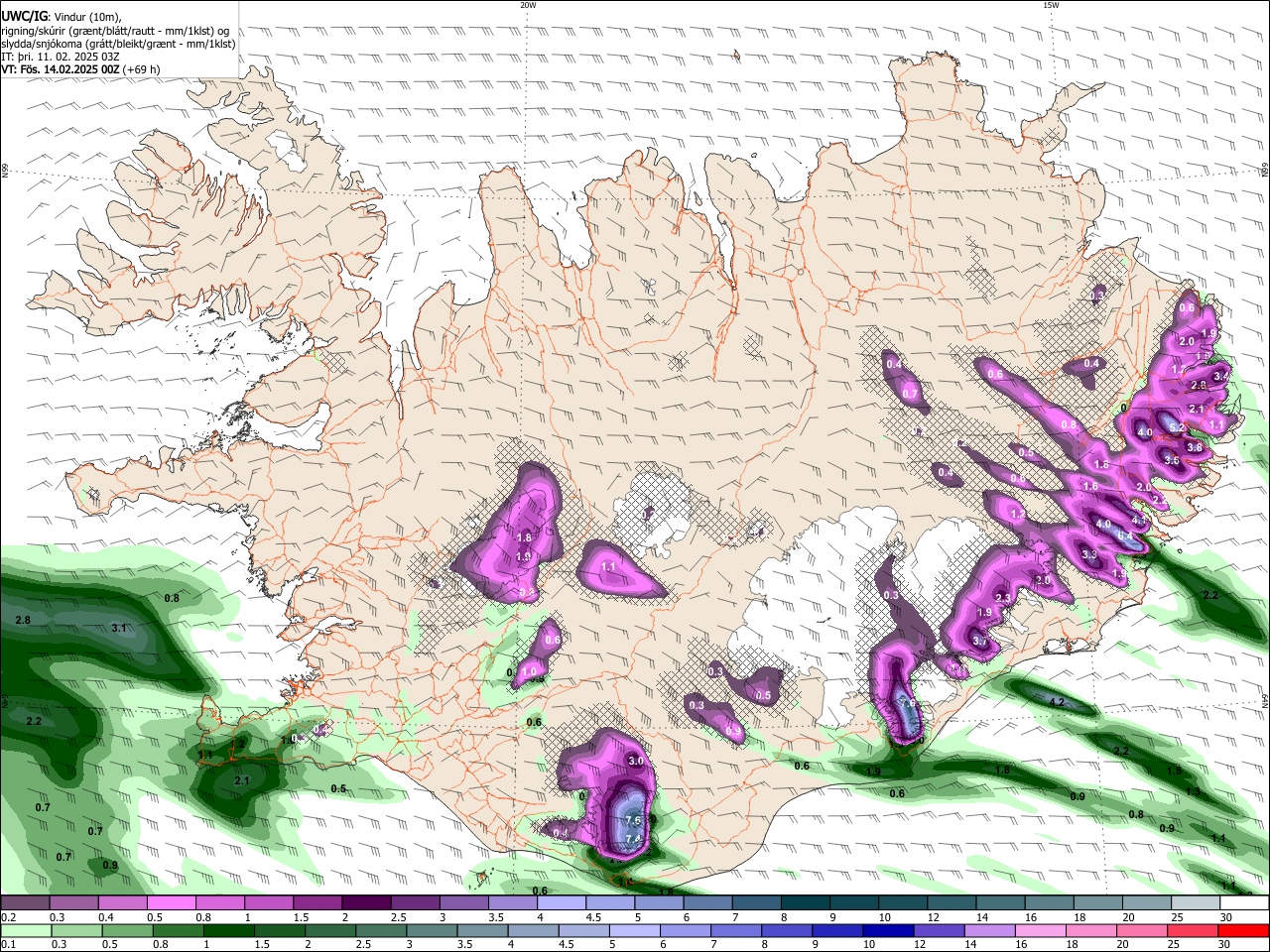
Task: Click the "7.4" snowfall value on south coast
Action: coord(633,840)
